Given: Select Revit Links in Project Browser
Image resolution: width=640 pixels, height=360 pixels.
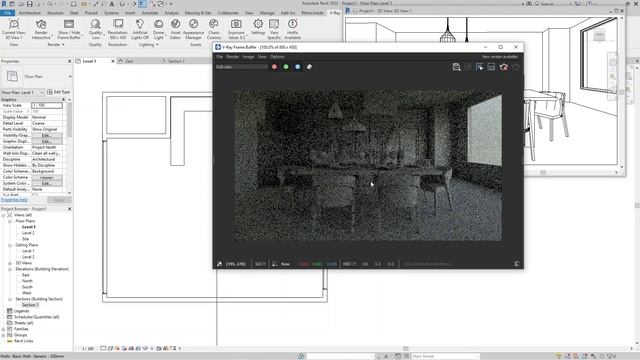Looking at the screenshot, I should (23, 341).
